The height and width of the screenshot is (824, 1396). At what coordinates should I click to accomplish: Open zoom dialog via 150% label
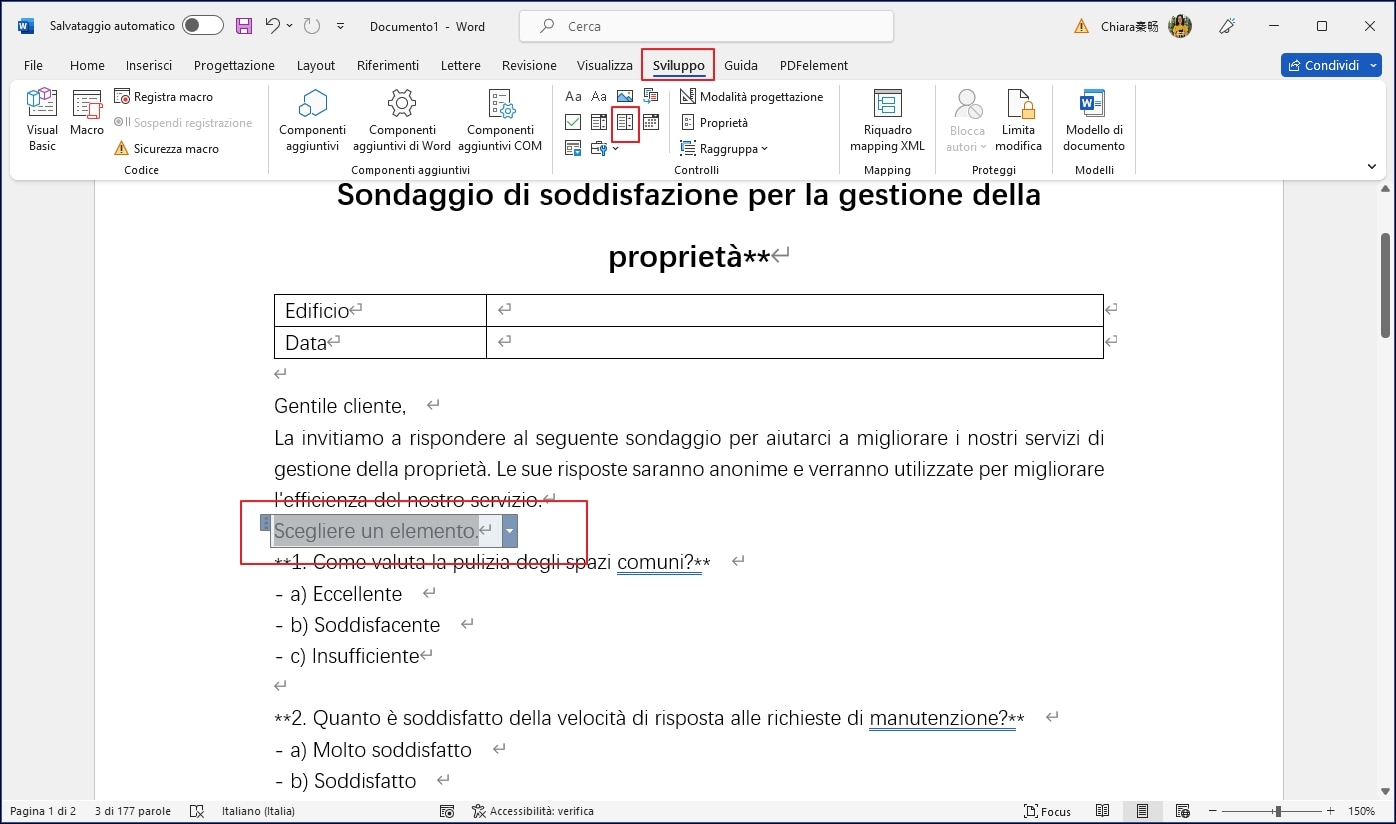pyautogui.click(x=1362, y=811)
